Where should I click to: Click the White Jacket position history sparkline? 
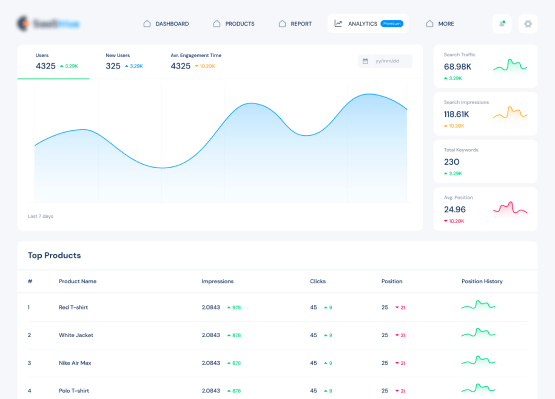(x=478, y=333)
